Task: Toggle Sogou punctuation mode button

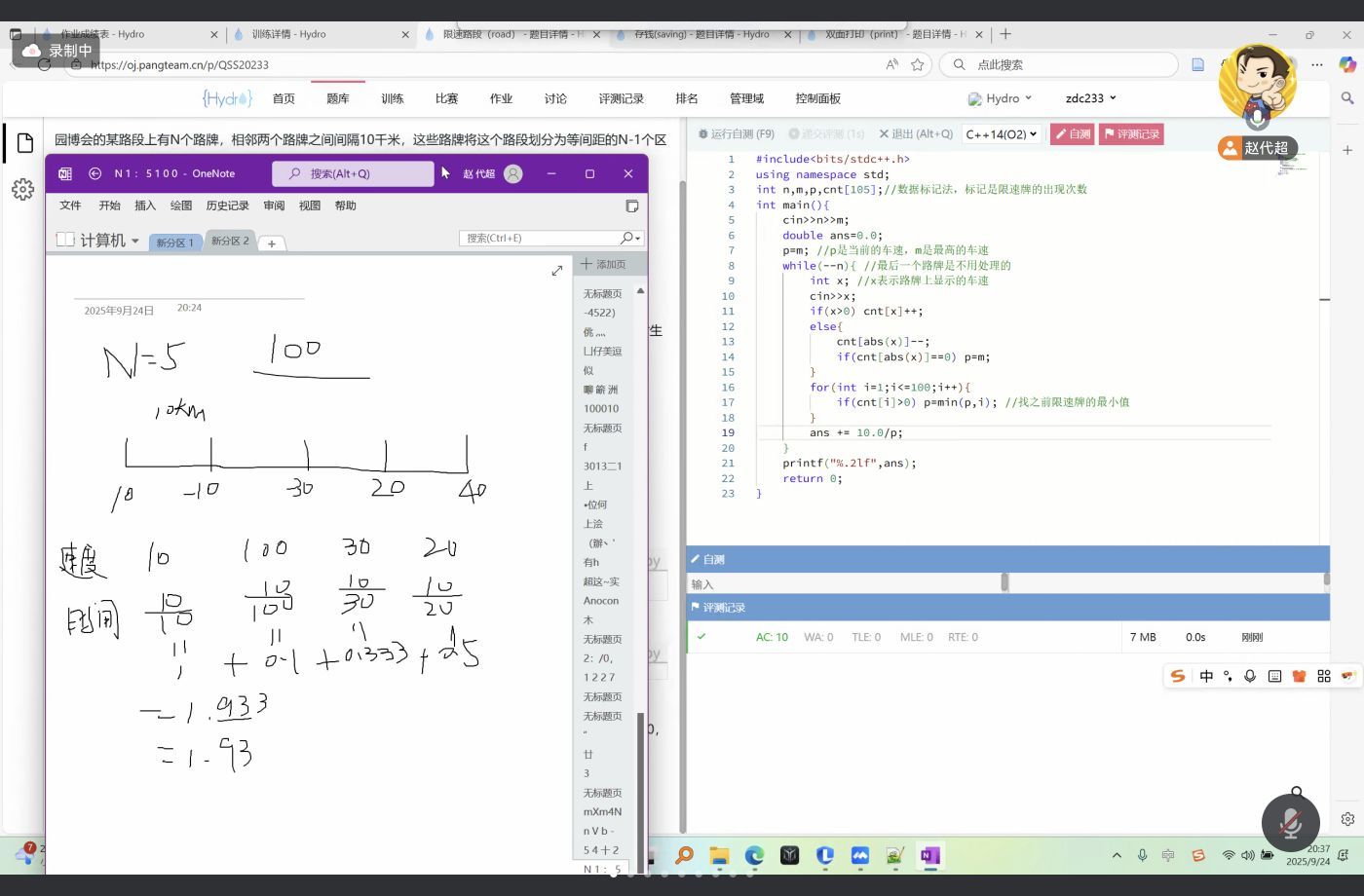Action: pyautogui.click(x=1228, y=676)
